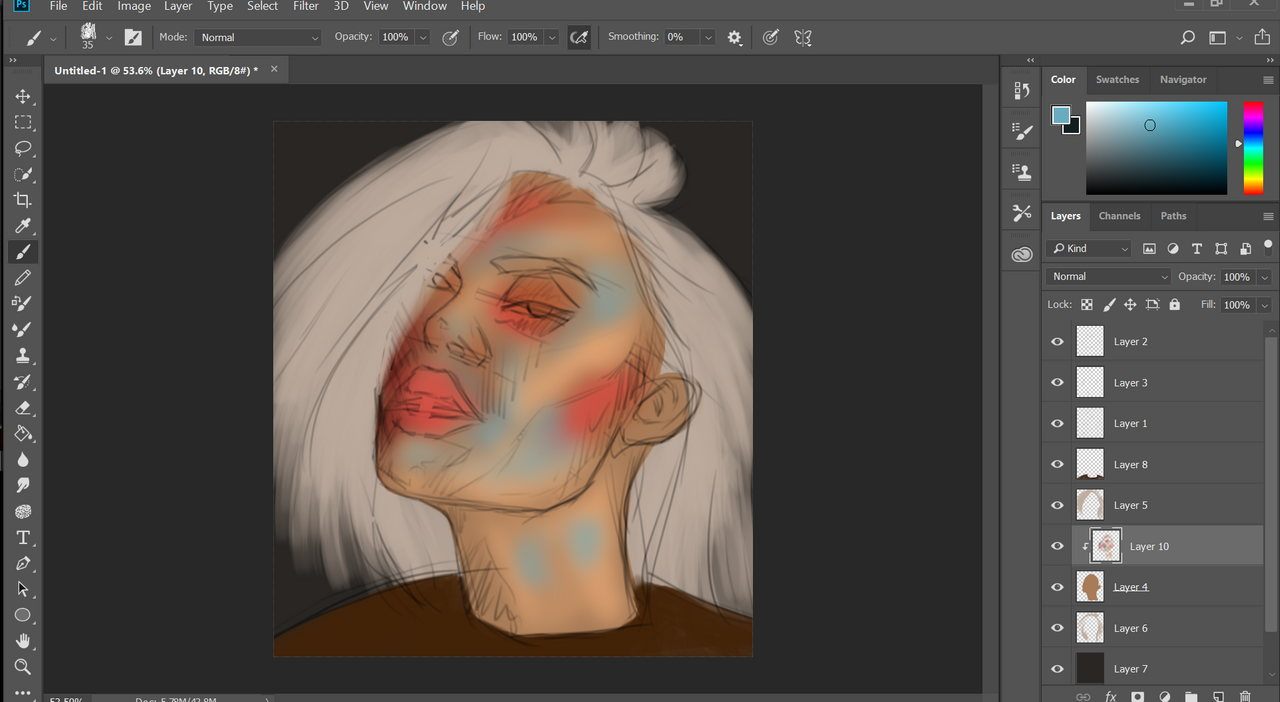Select the Path Selection tool
Image resolution: width=1280 pixels, height=702 pixels.
point(22,590)
